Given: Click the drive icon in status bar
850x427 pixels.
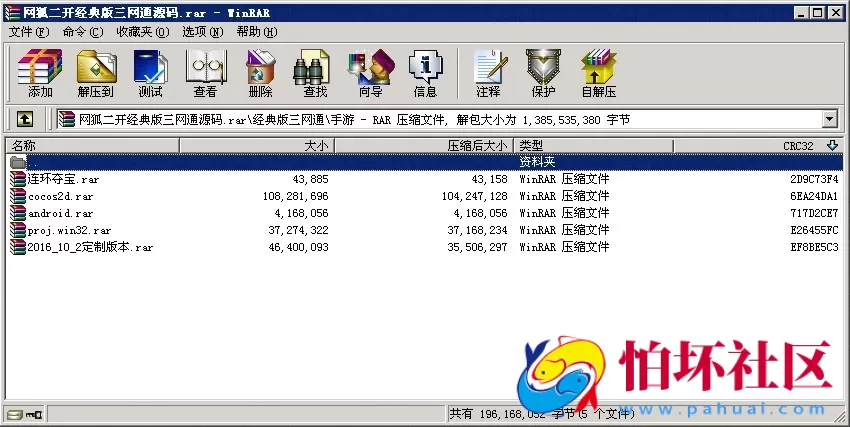Looking at the screenshot, I should pos(15,415).
